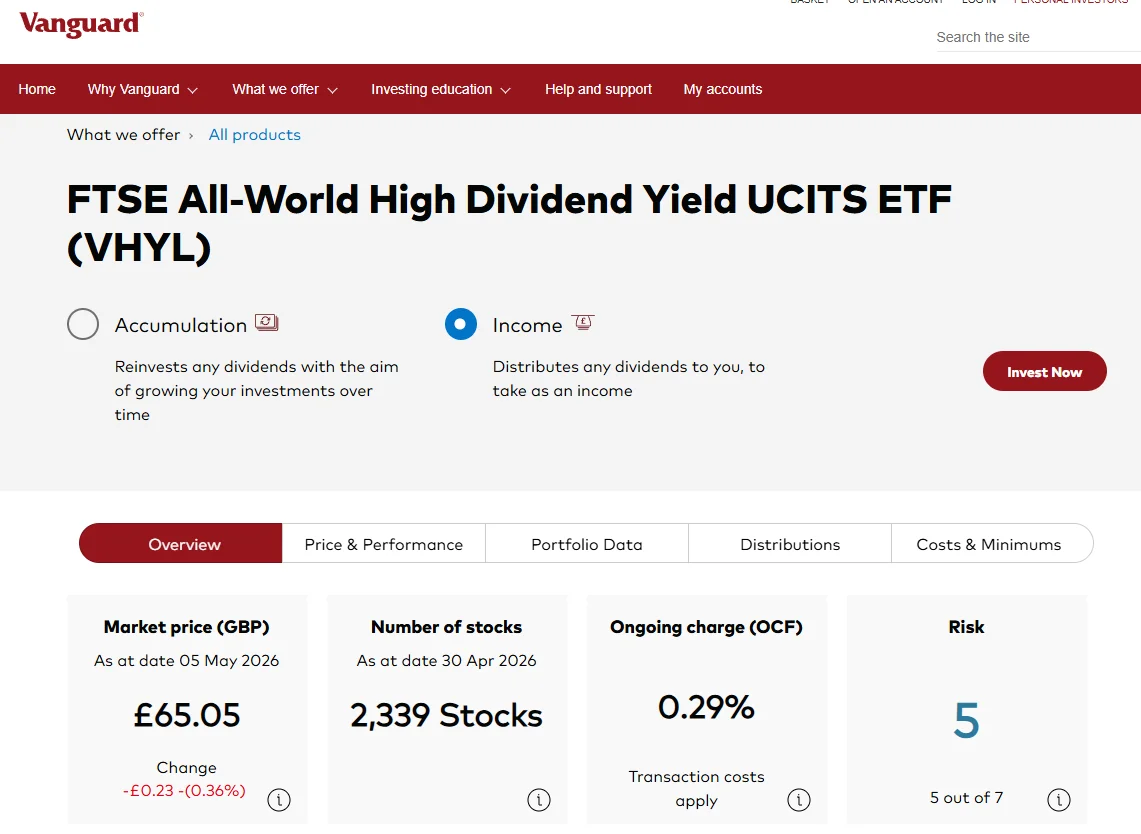
Task: Switch to the Overview tab
Action: click(x=180, y=544)
